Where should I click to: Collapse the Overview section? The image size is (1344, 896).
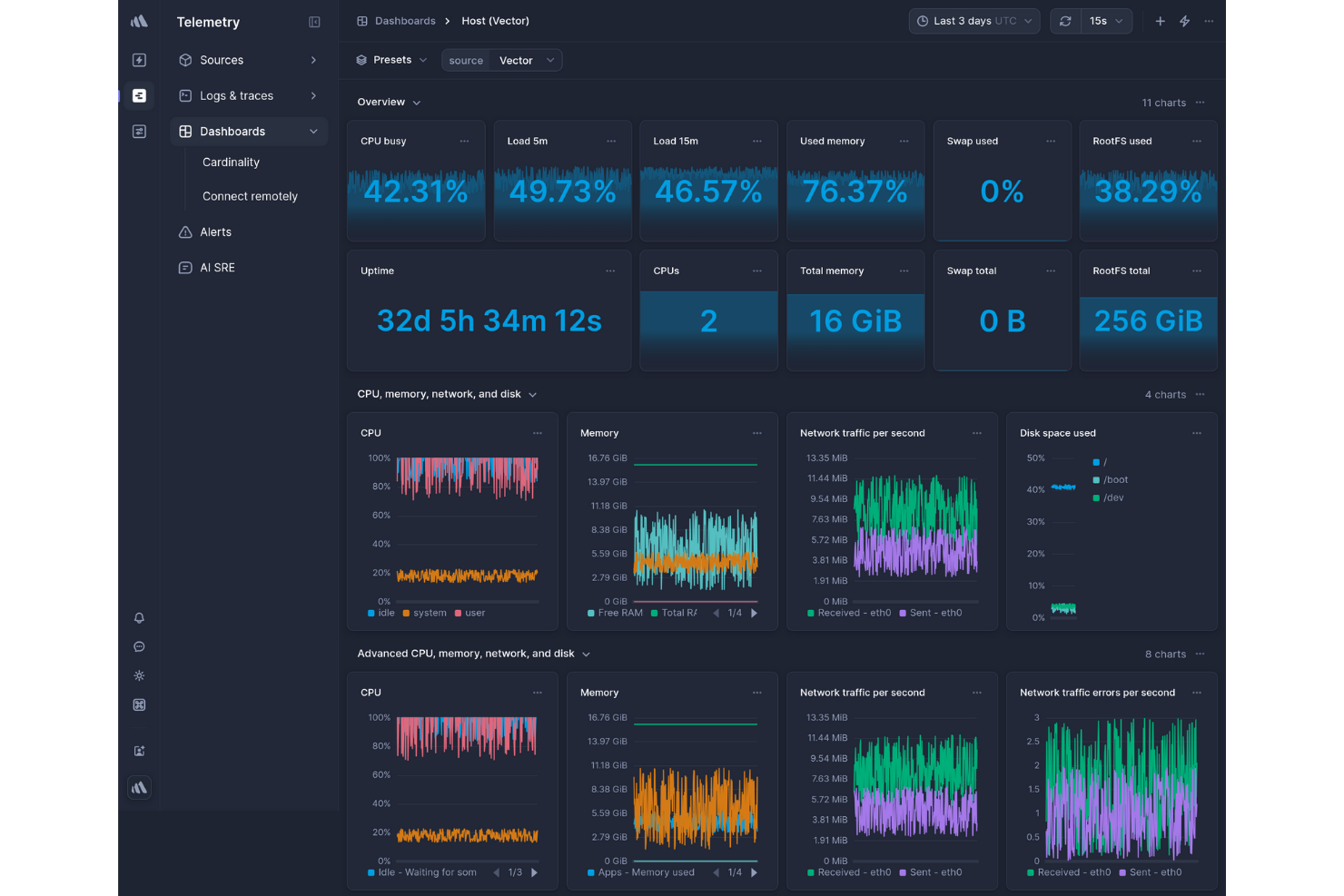[x=416, y=102]
